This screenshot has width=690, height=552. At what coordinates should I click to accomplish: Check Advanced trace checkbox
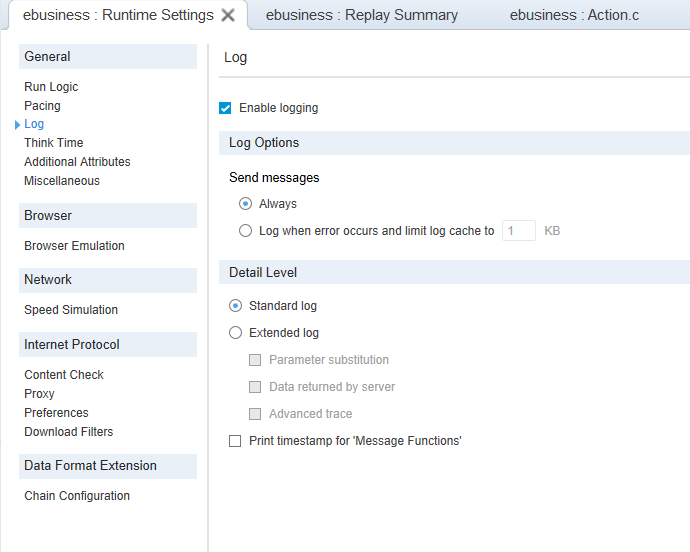(x=255, y=414)
